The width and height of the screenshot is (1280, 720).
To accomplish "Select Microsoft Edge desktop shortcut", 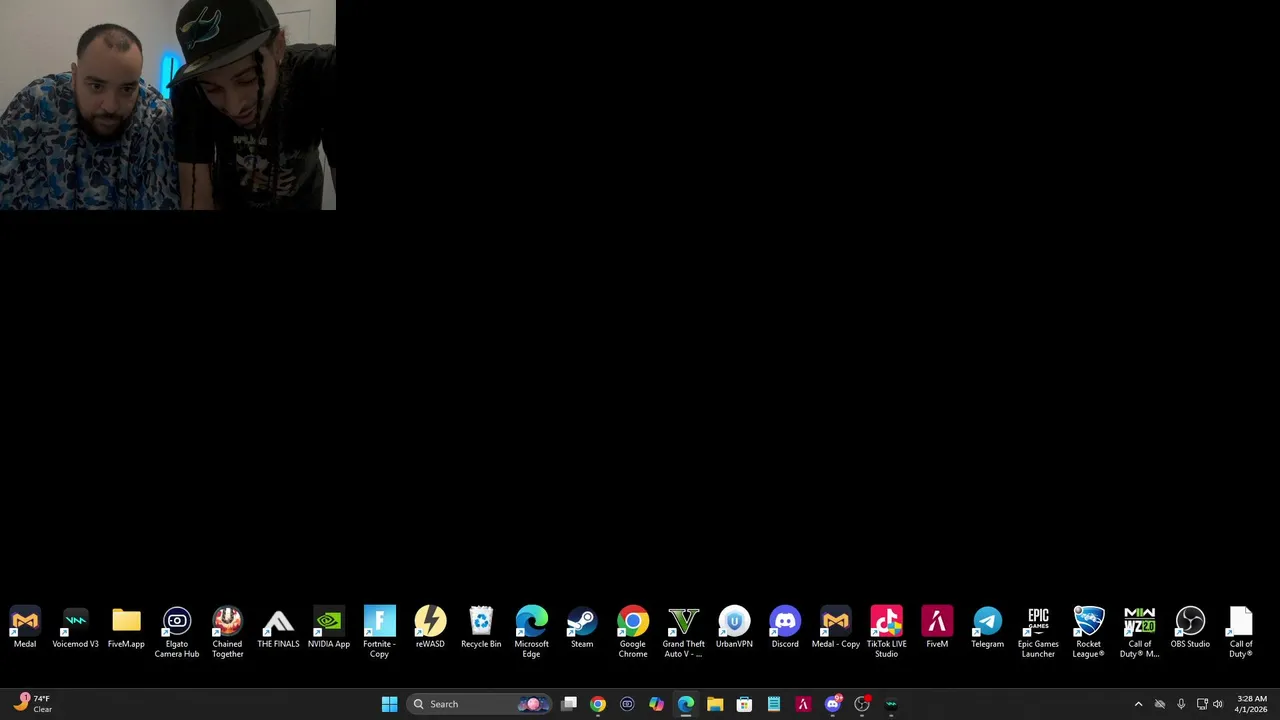I will click(x=531, y=632).
